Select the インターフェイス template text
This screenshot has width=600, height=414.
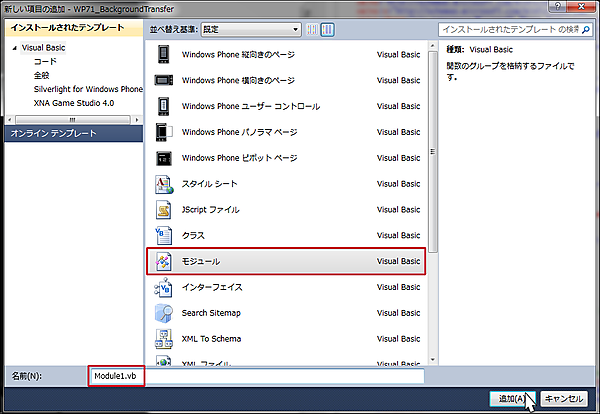(212, 287)
